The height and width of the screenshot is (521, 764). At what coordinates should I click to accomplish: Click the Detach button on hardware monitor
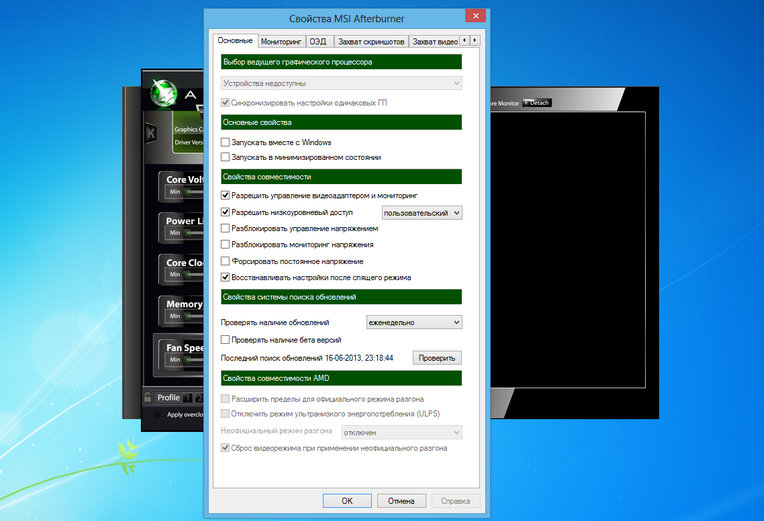tap(537, 103)
